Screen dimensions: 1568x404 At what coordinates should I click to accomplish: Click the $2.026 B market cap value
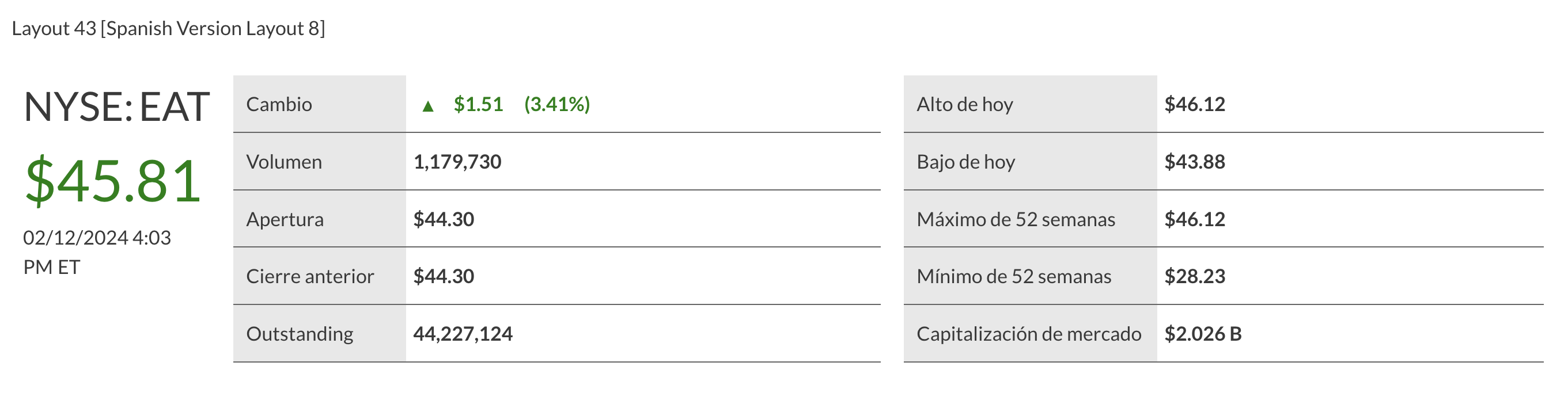coord(1203,333)
